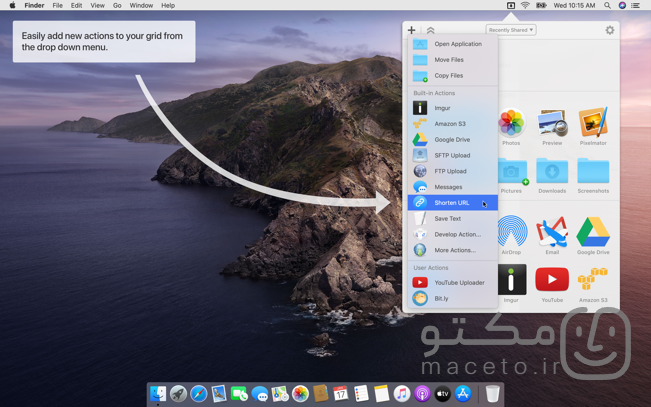Click the Downloads folder in the grid
The width and height of the screenshot is (651, 407).
(552, 171)
